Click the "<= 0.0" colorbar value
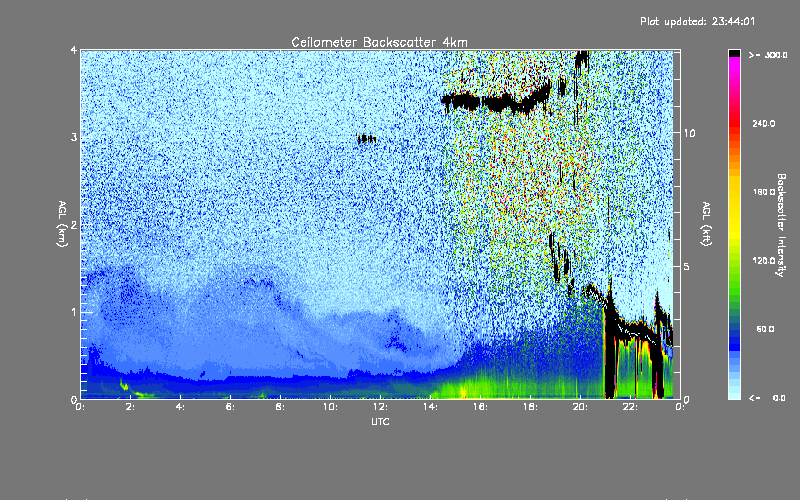Image resolution: width=800 pixels, height=500 pixels. tap(767, 398)
